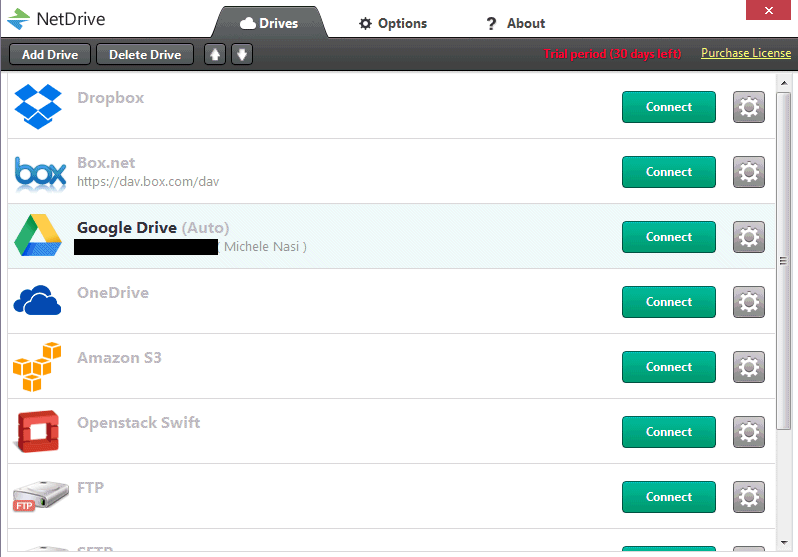Click the Trial period 30 days left notice
The height and width of the screenshot is (557, 798).
coord(612,53)
